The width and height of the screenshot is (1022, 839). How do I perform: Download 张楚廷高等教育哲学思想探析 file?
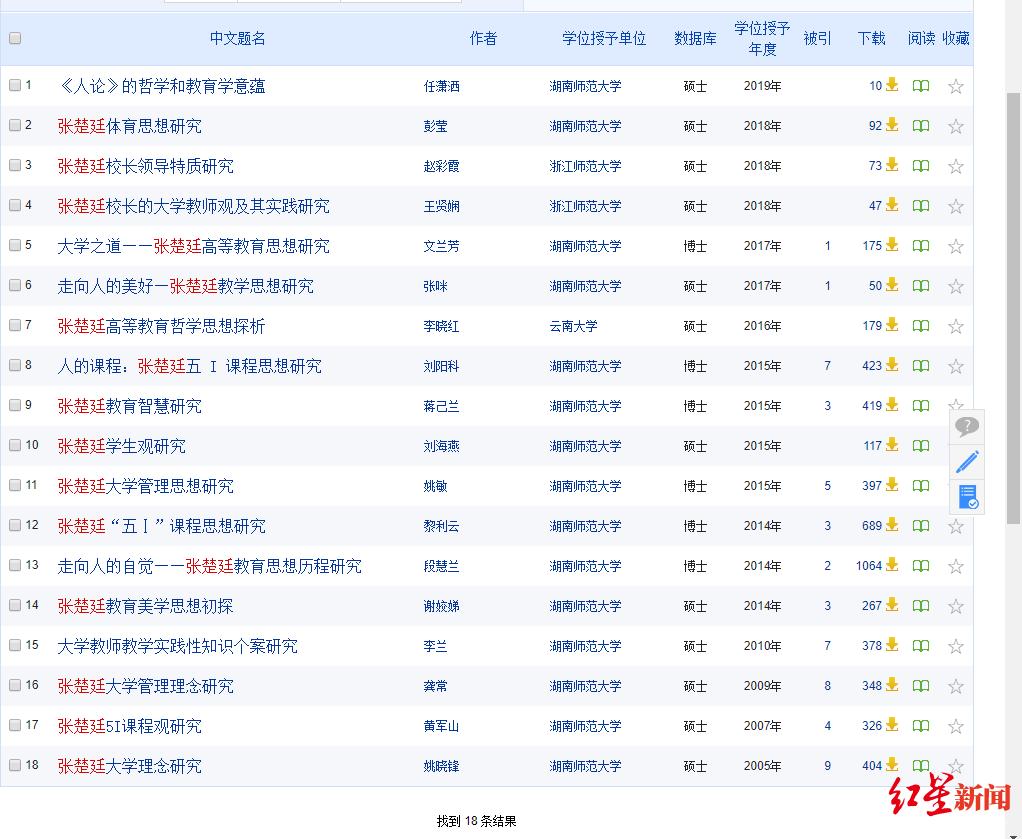pyautogui.click(x=892, y=325)
